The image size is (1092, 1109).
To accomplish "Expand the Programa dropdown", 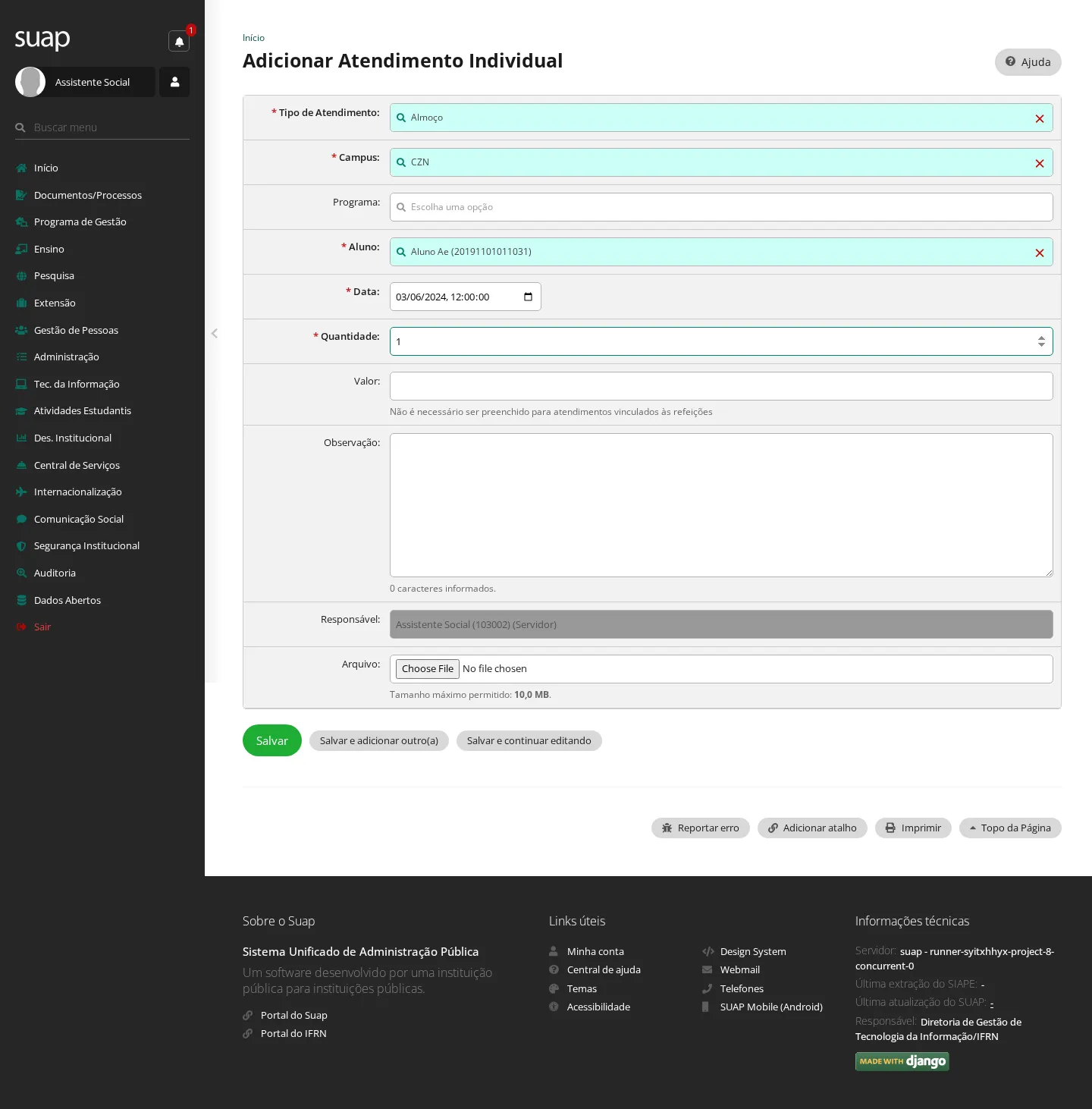I will 721,207.
